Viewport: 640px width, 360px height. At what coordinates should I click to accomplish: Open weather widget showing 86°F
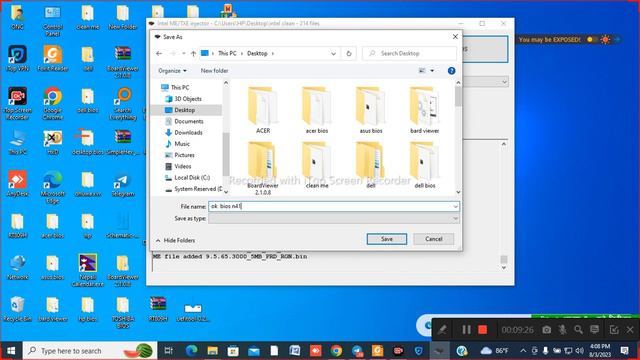(494, 351)
